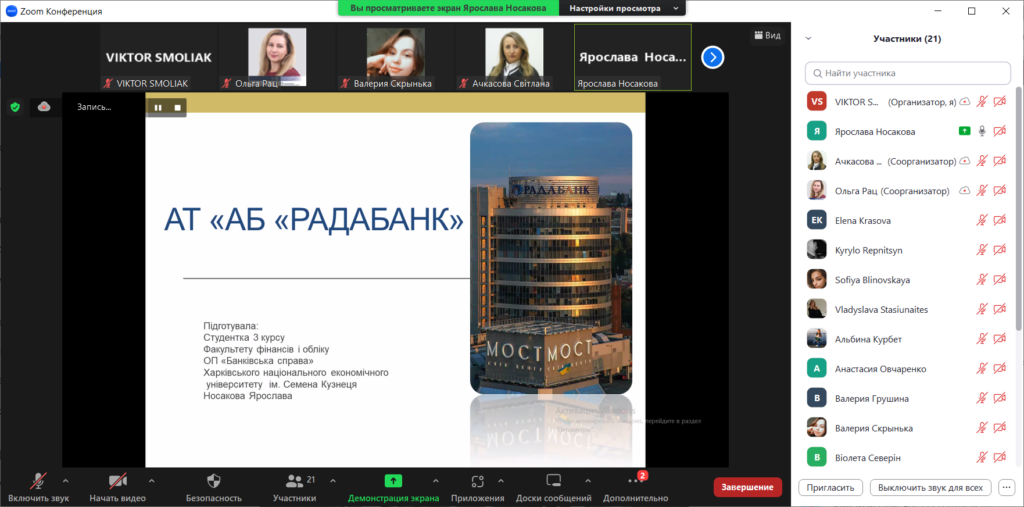Focus the Найти участника search field
This screenshot has width=1024, height=507.
point(908,73)
